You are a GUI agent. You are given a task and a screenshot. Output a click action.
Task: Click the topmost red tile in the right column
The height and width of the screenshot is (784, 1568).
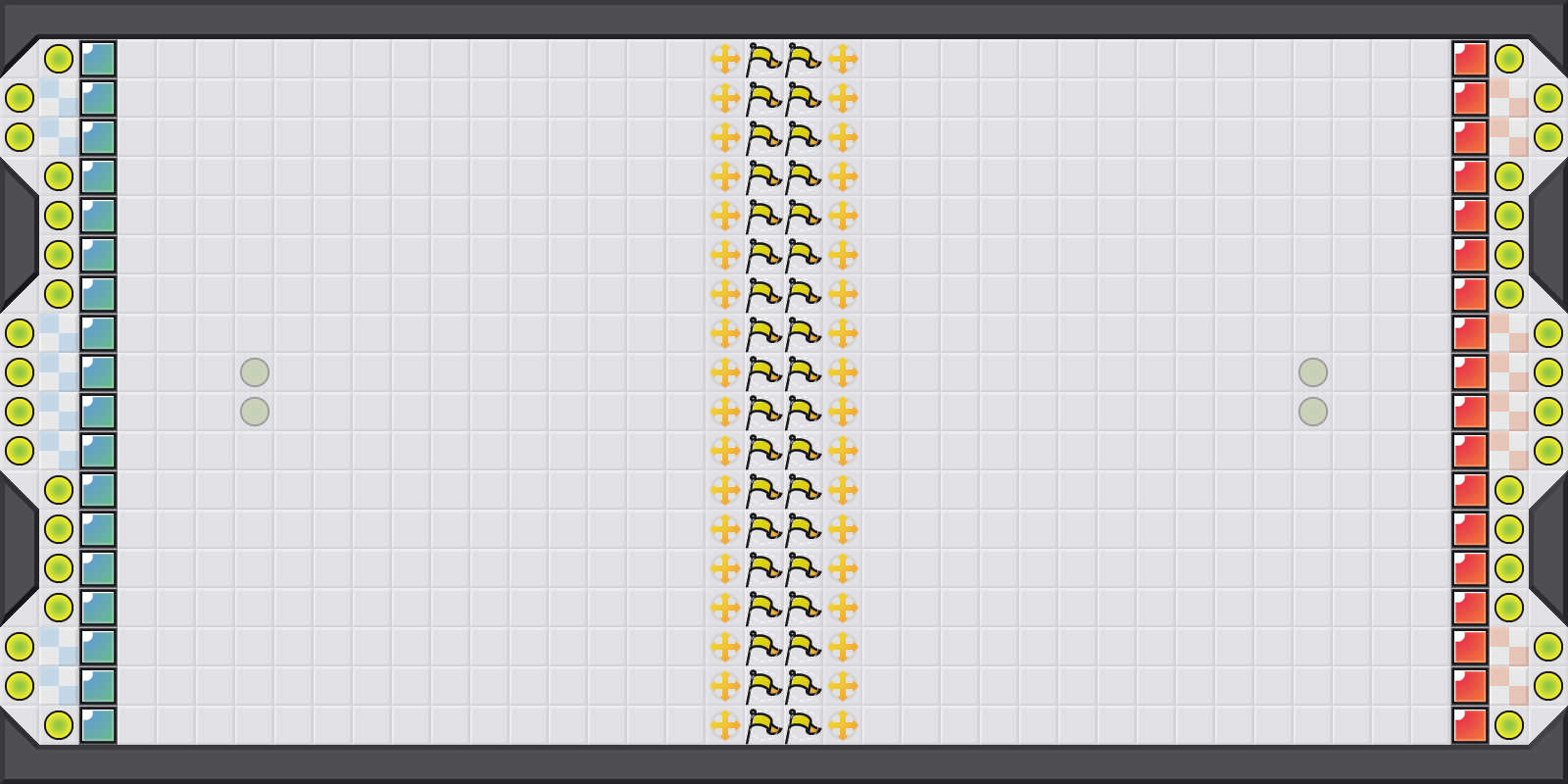pyautogui.click(x=1470, y=59)
